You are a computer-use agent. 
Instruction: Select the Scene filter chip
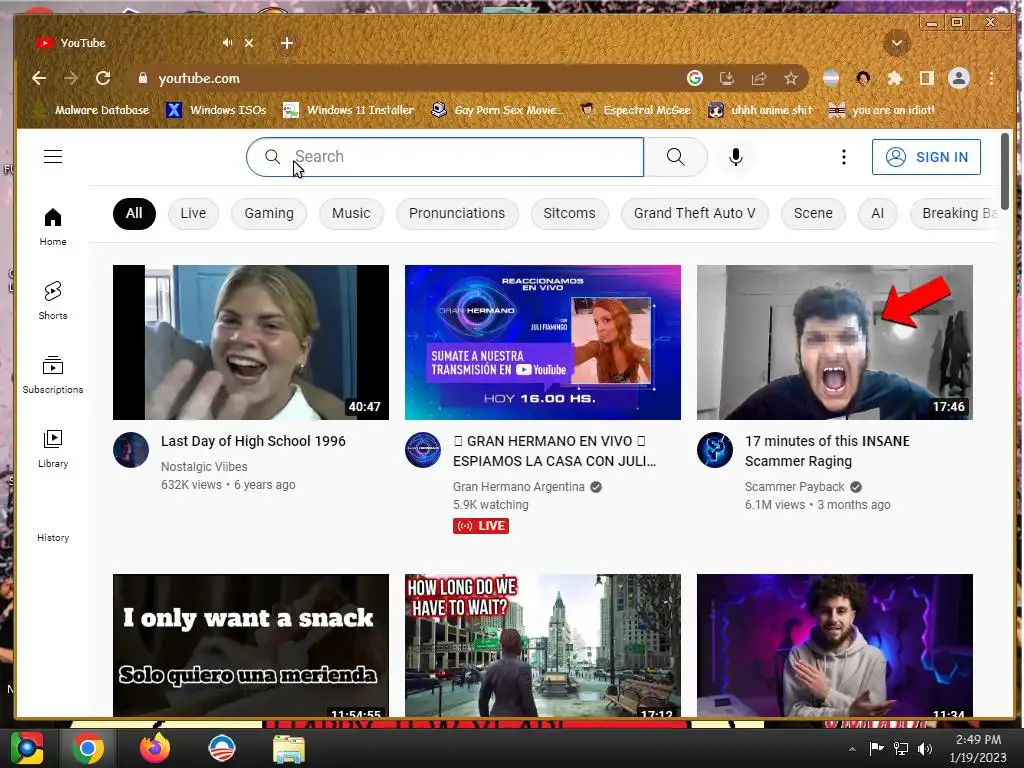point(812,214)
